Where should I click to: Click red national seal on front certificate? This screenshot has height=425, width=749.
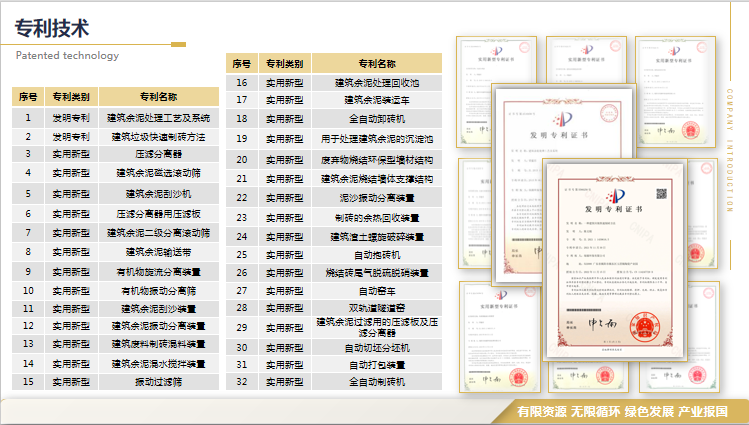click(644, 327)
